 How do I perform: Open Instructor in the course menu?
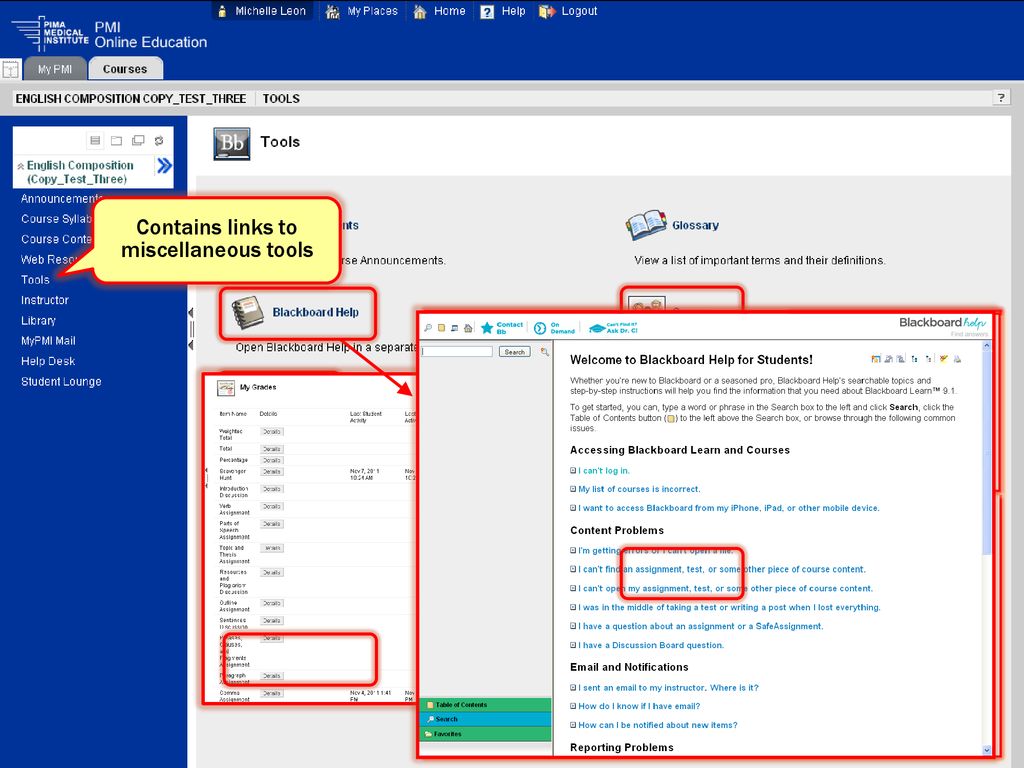(x=44, y=300)
